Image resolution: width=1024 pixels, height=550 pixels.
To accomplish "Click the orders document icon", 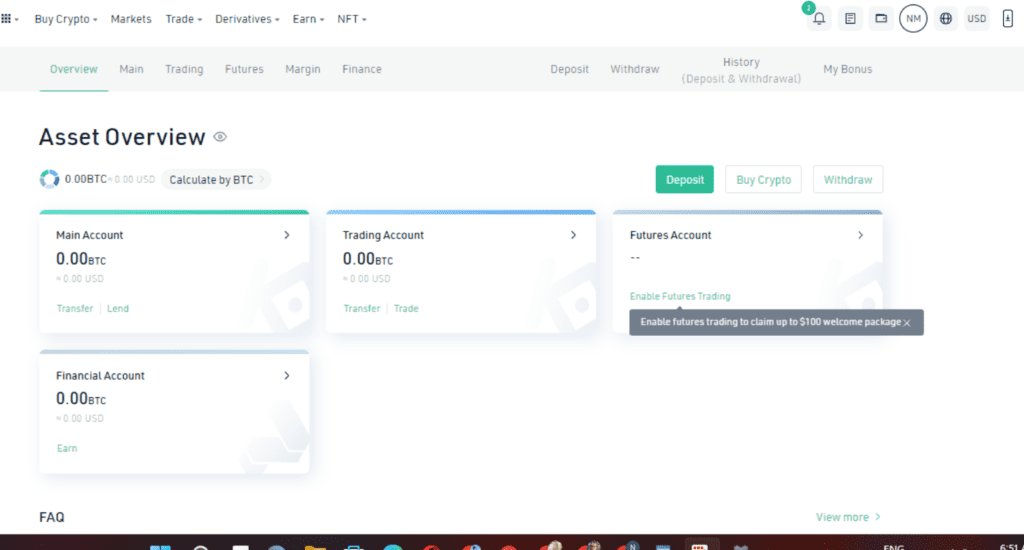I will pyautogui.click(x=850, y=19).
